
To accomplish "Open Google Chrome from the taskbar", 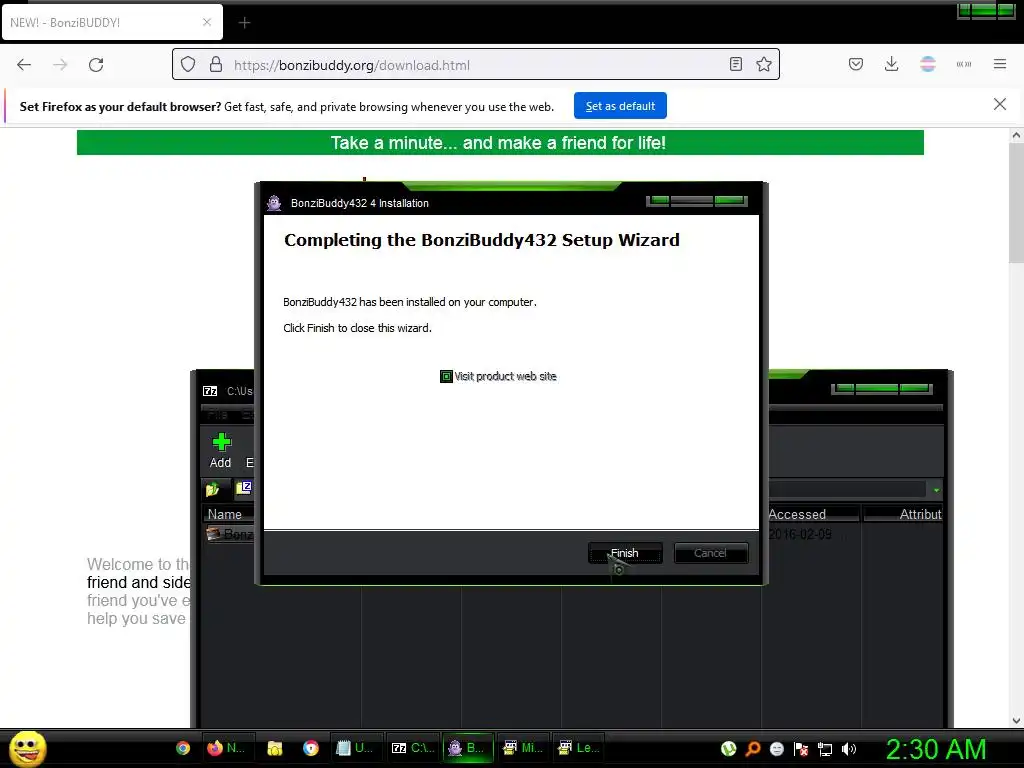I will (183, 748).
